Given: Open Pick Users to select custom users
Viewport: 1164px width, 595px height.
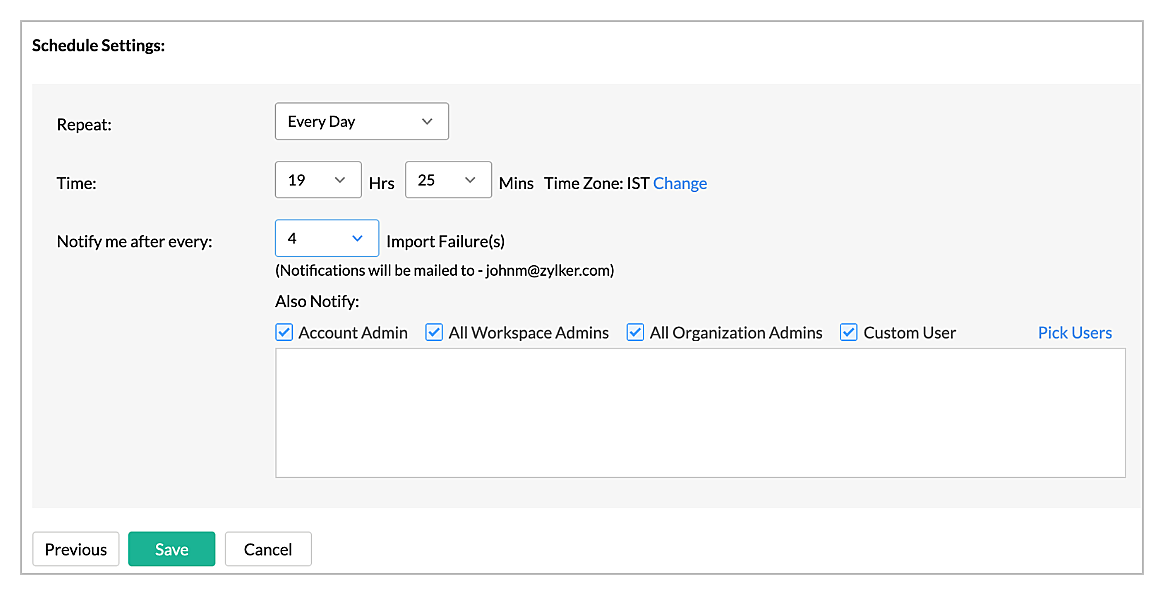Looking at the screenshot, I should pyautogui.click(x=1074, y=331).
